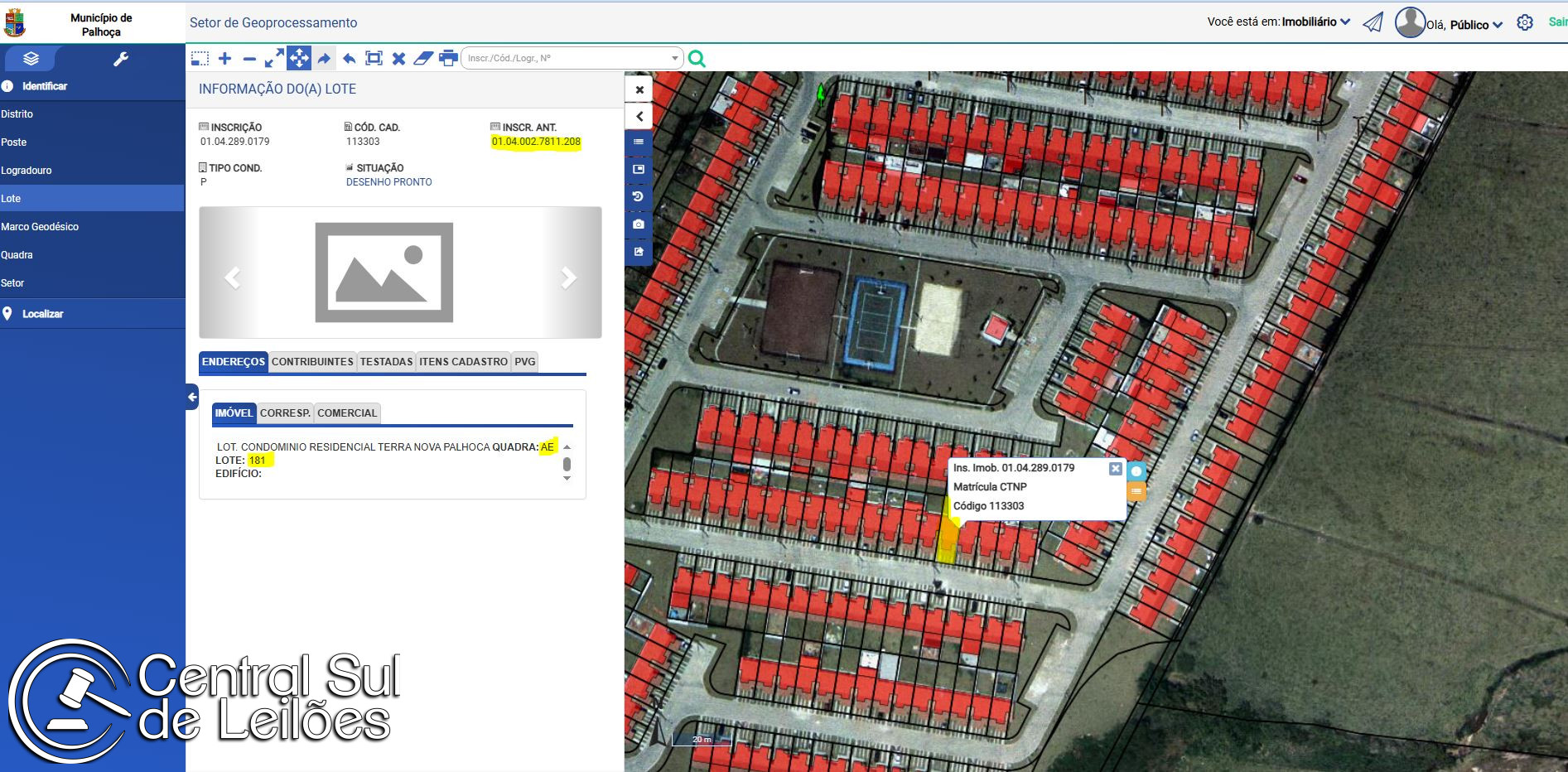Image resolution: width=1568 pixels, height=772 pixels.
Task: Click the blue X clear tool in toolbar
Action: coord(398,58)
